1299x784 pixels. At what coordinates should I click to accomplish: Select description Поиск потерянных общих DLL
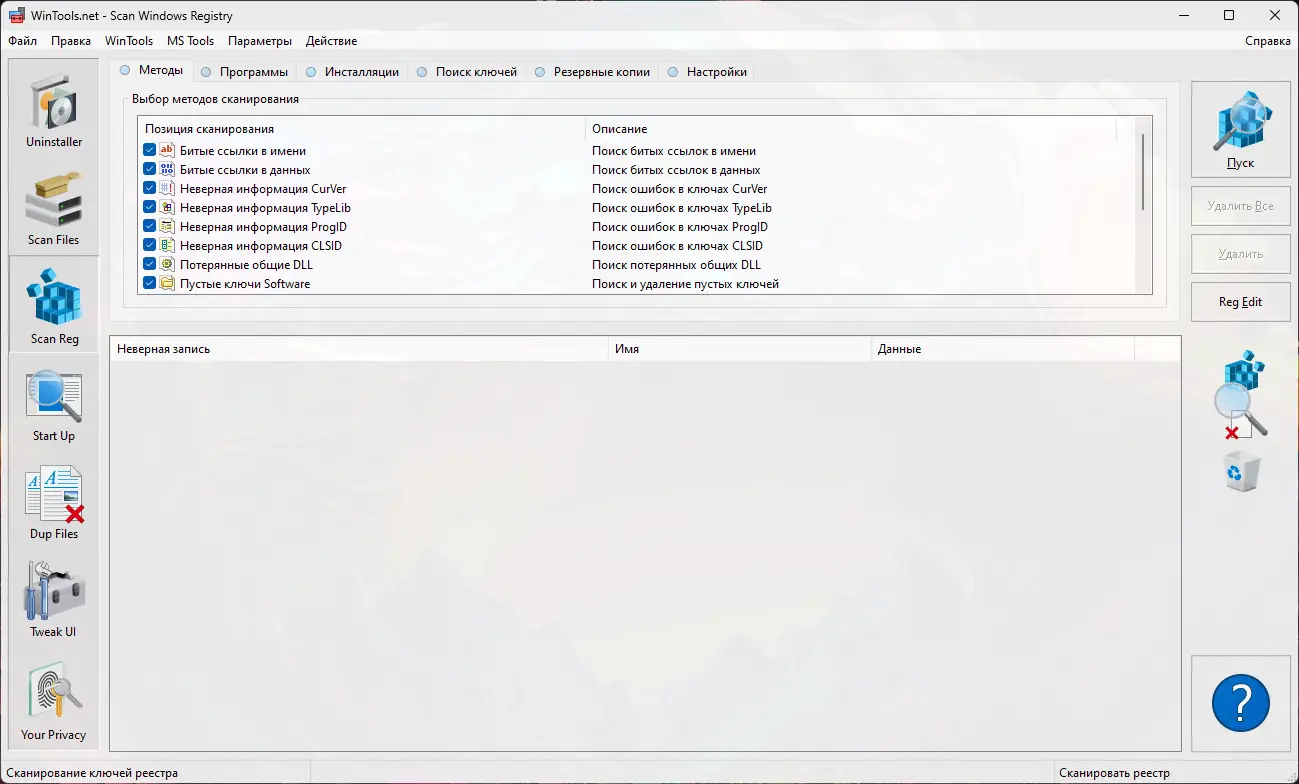tap(676, 265)
